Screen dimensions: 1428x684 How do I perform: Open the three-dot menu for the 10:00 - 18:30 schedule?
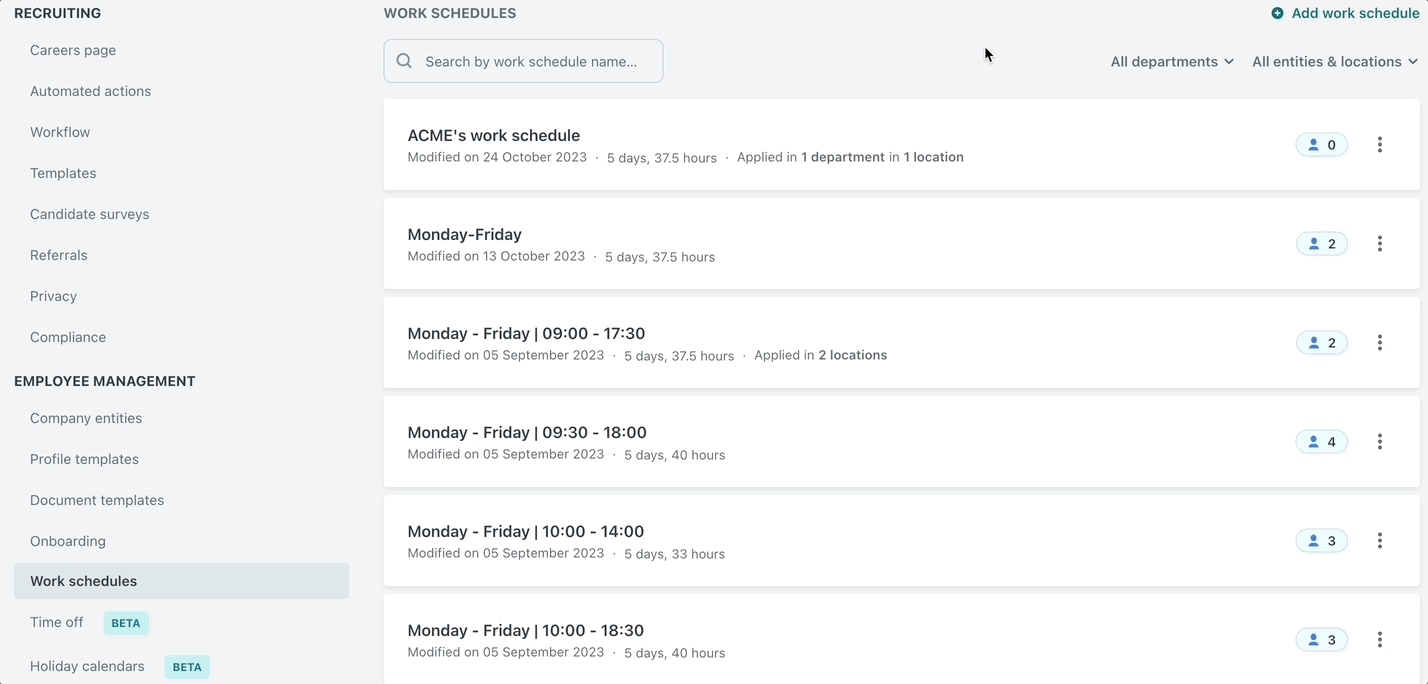tap(1380, 639)
